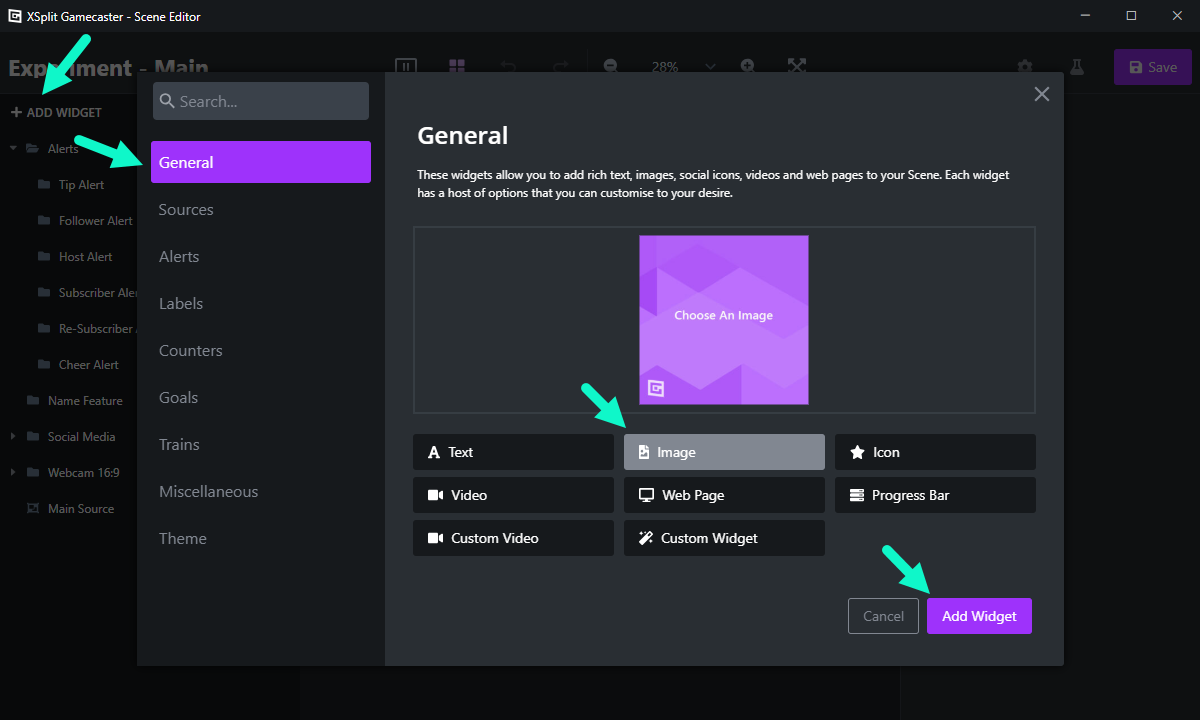
Task: Select the Text widget type
Action: click(x=513, y=452)
